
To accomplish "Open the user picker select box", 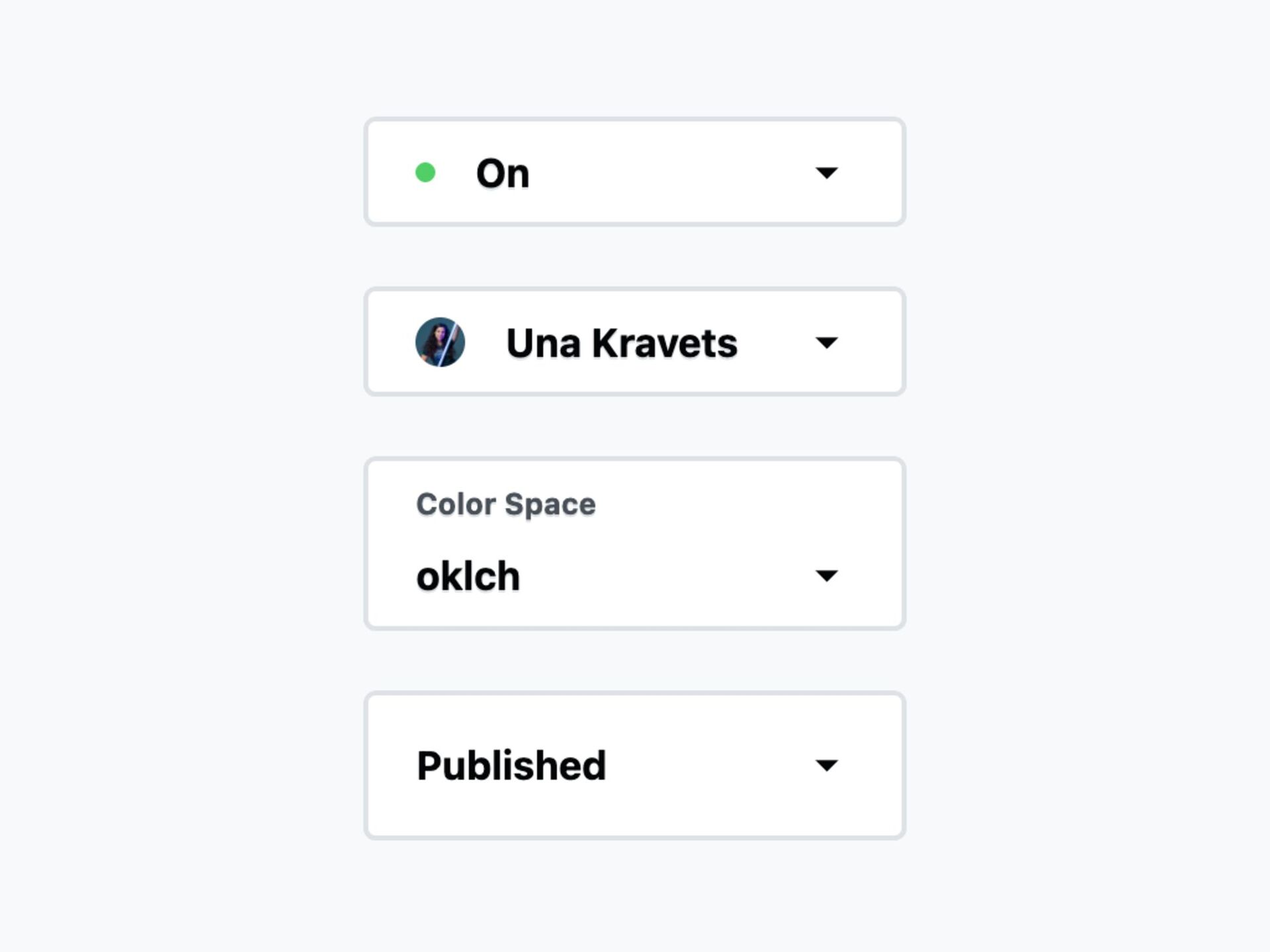I will point(634,342).
